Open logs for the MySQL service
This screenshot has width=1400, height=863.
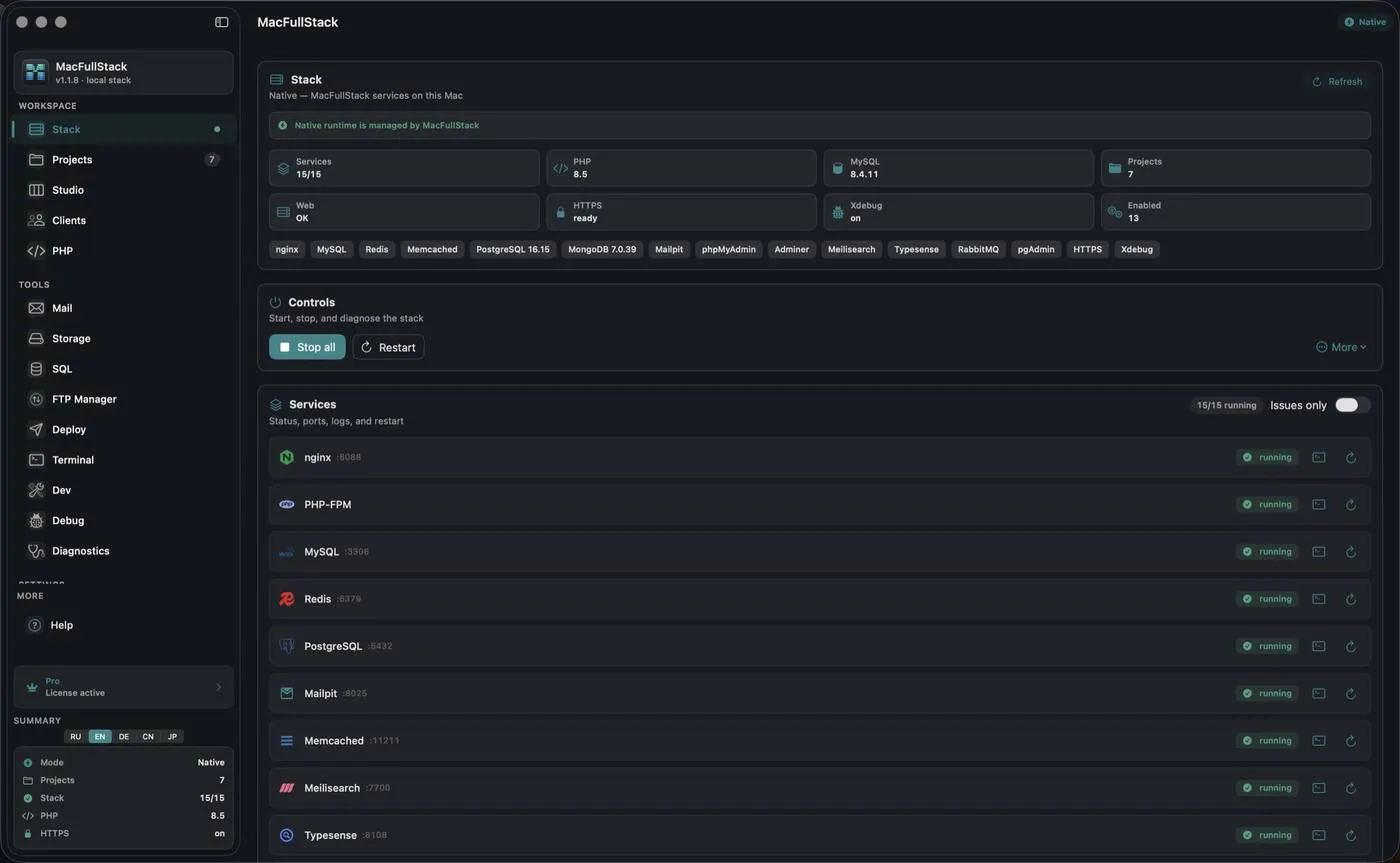coord(1319,551)
